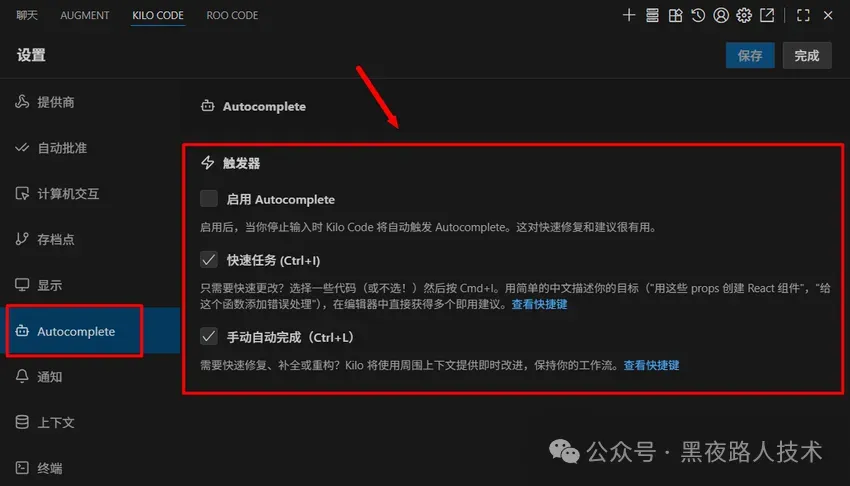Click the 提供商 plug icon

22,101
